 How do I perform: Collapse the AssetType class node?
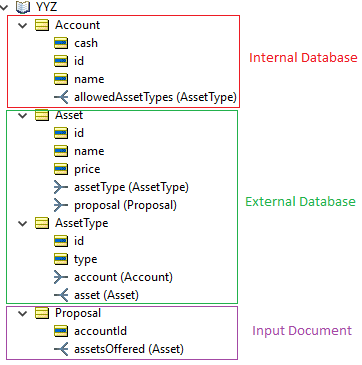(x=22, y=223)
